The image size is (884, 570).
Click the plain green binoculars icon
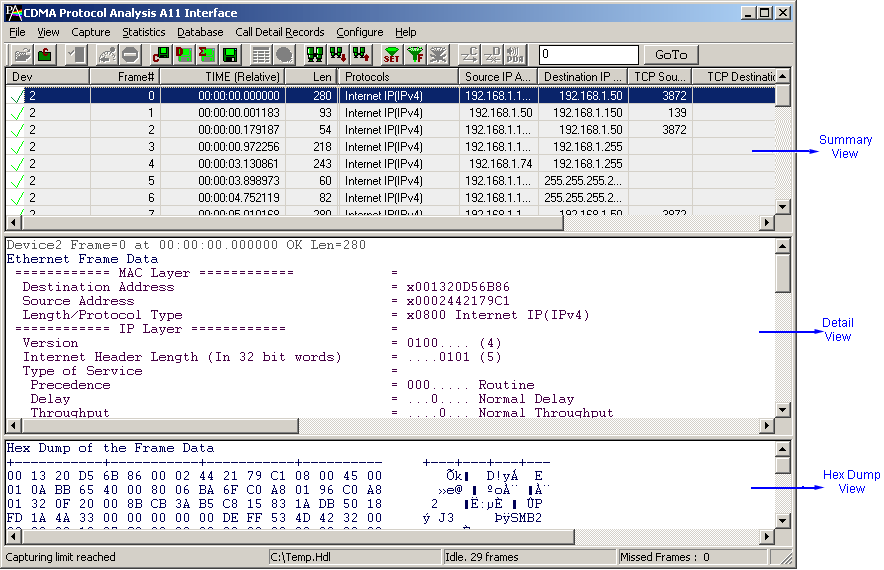pos(315,55)
